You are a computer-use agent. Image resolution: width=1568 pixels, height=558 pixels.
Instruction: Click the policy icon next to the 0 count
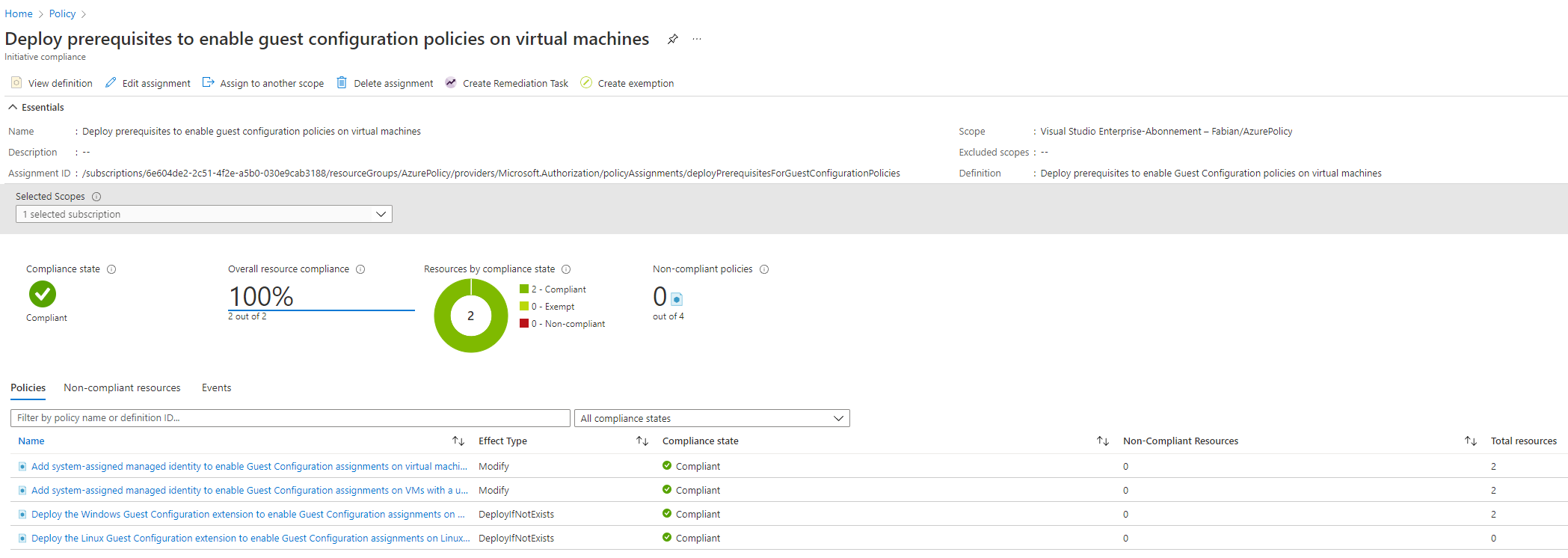pos(677,299)
